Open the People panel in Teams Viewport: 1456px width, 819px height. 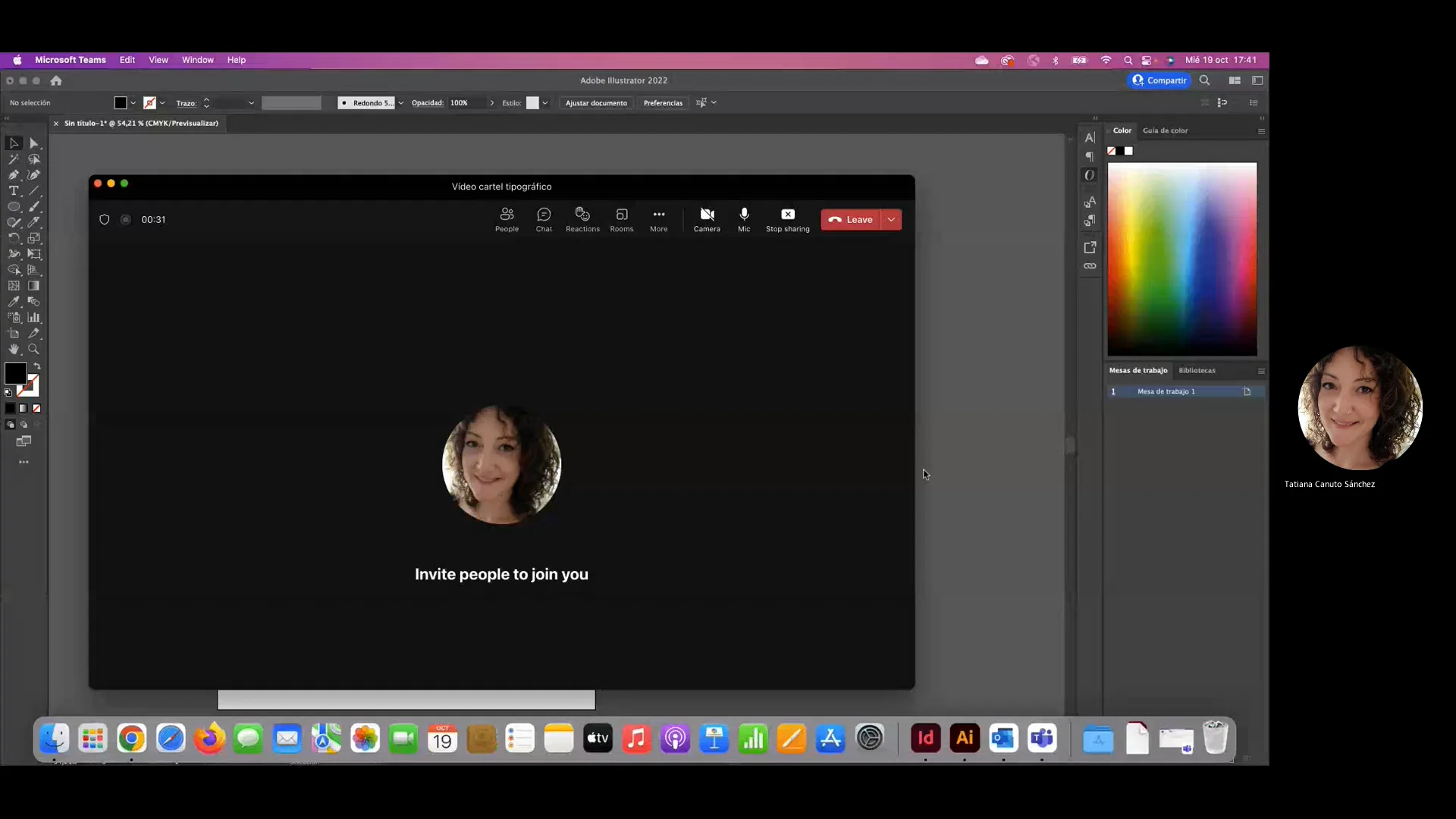507,219
